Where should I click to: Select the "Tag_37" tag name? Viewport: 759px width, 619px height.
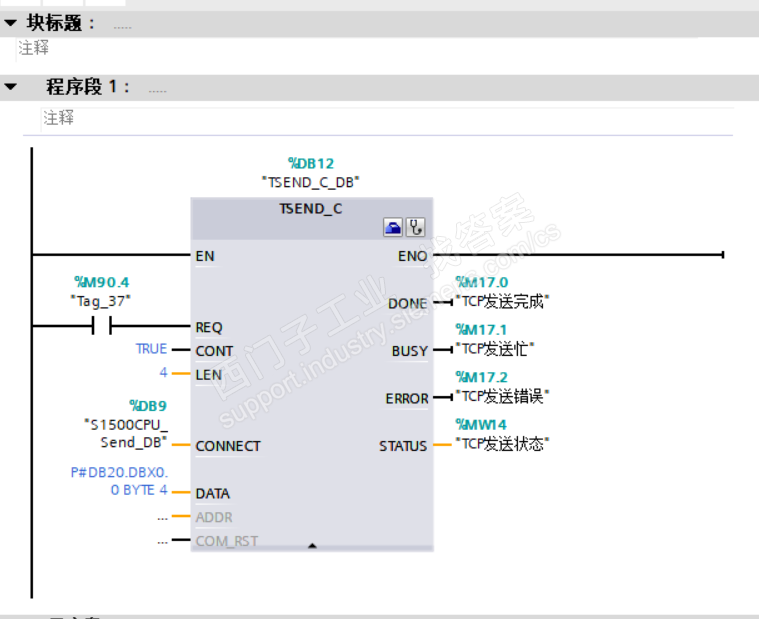click(x=101, y=301)
